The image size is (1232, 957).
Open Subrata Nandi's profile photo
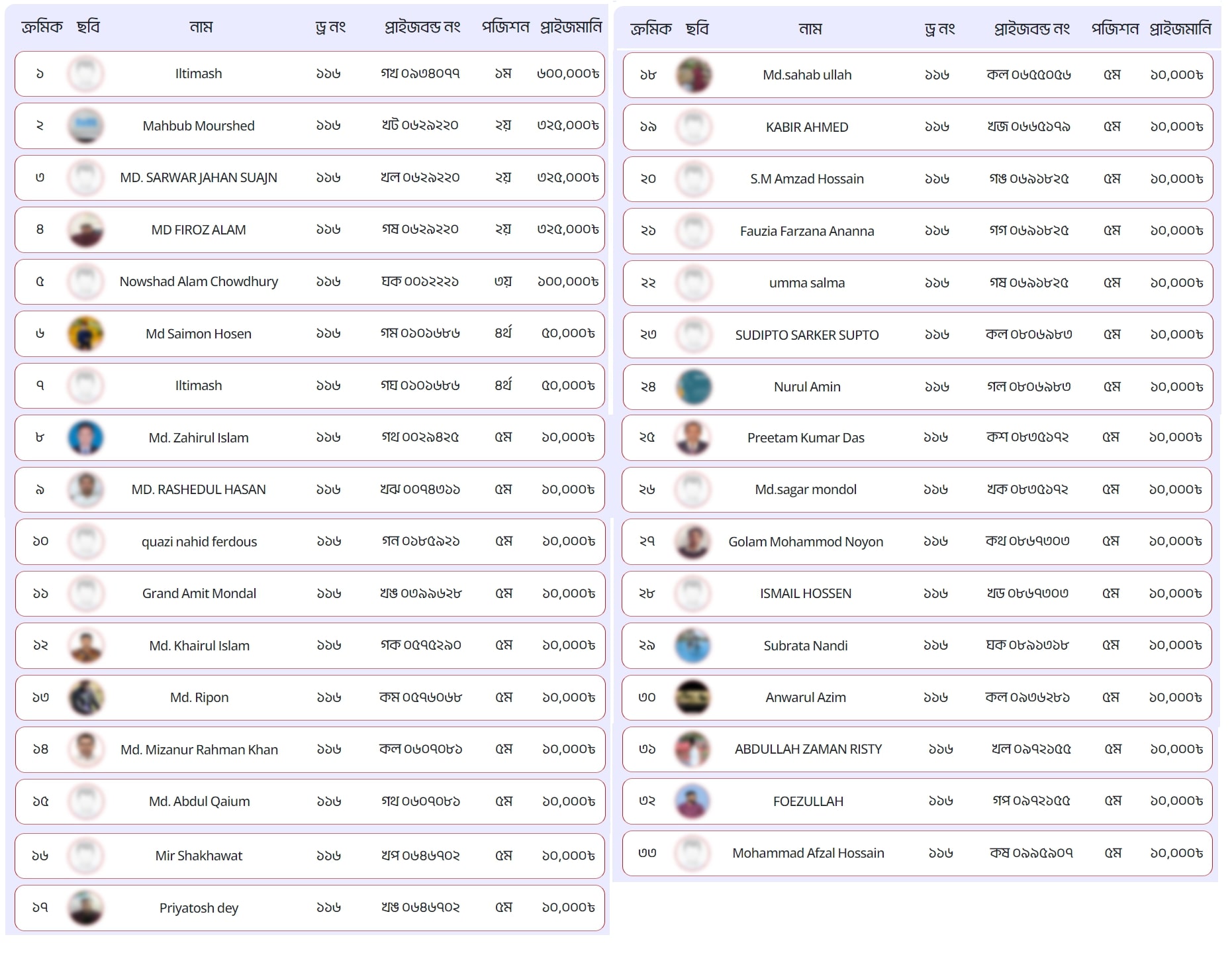point(692,646)
